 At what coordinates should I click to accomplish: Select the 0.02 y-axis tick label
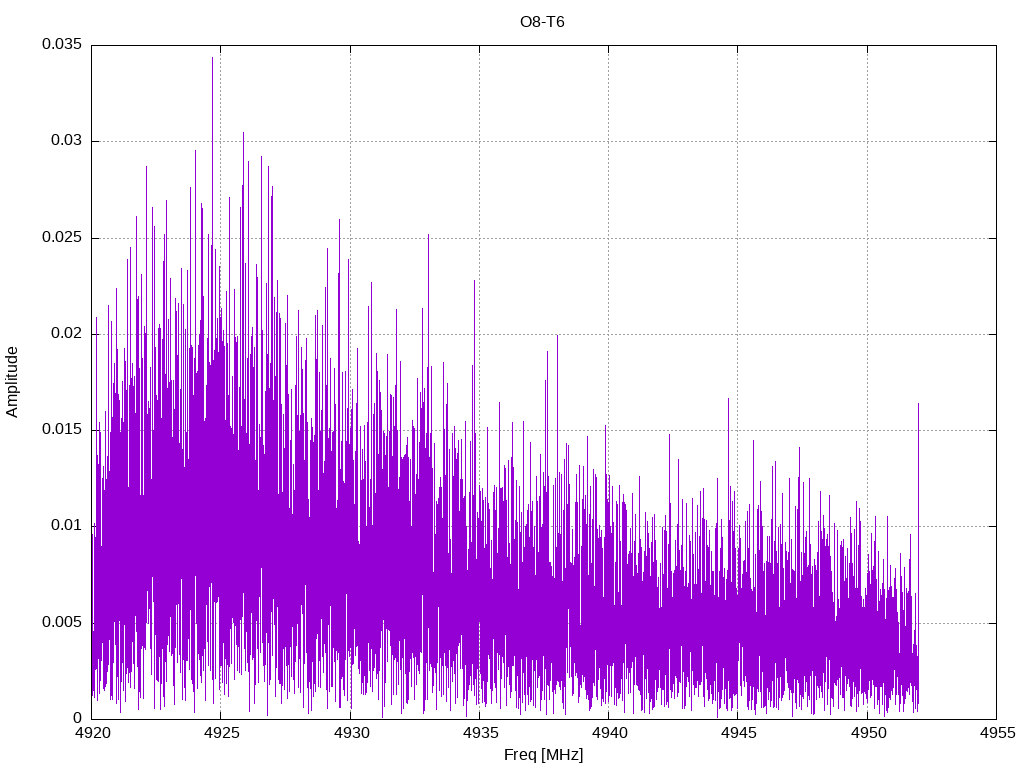(65, 334)
